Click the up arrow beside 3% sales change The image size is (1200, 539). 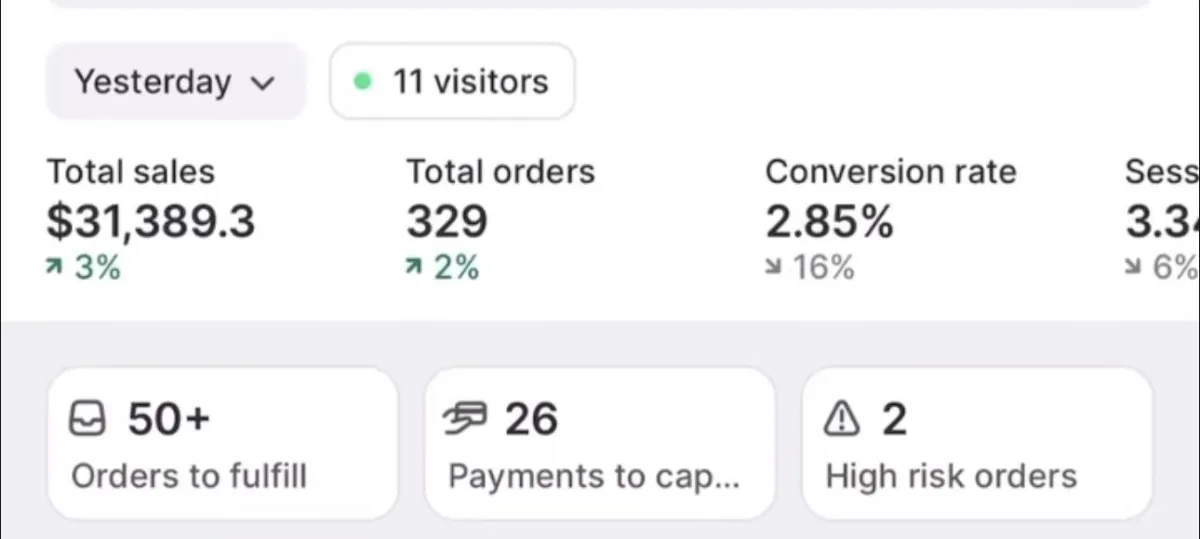click(x=56, y=268)
